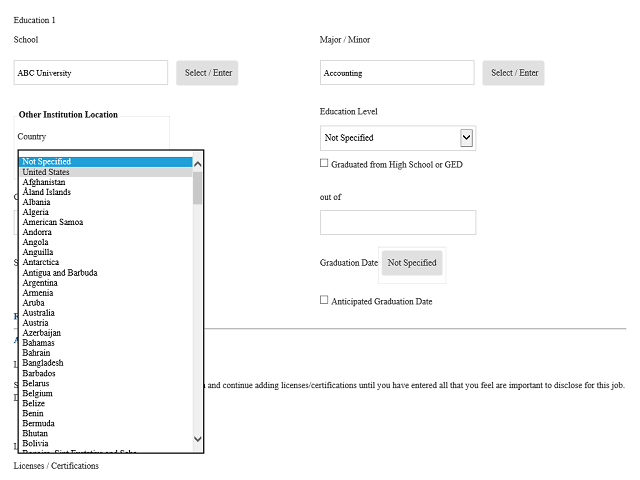Select Bangladesh in the country list

pos(106,363)
